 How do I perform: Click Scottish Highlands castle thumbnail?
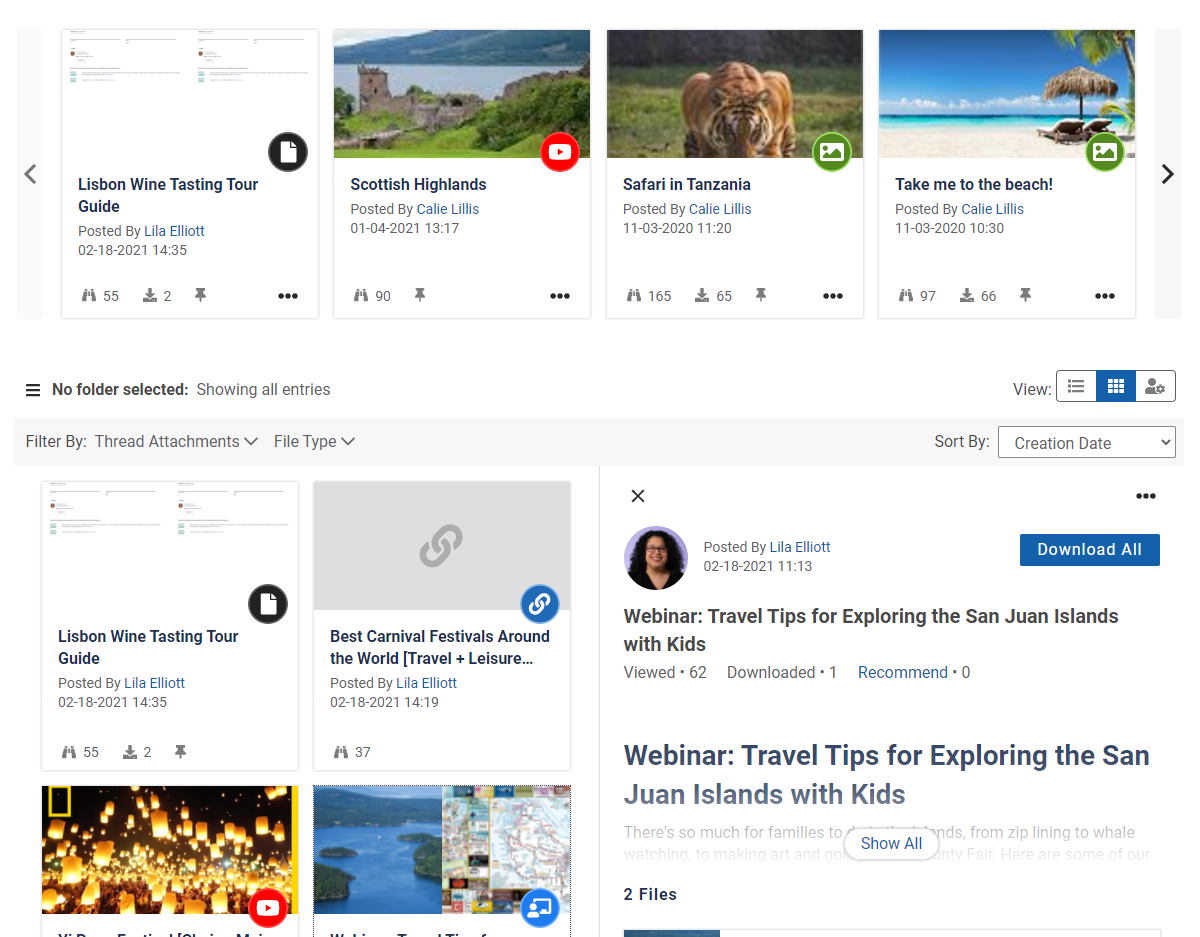462,93
